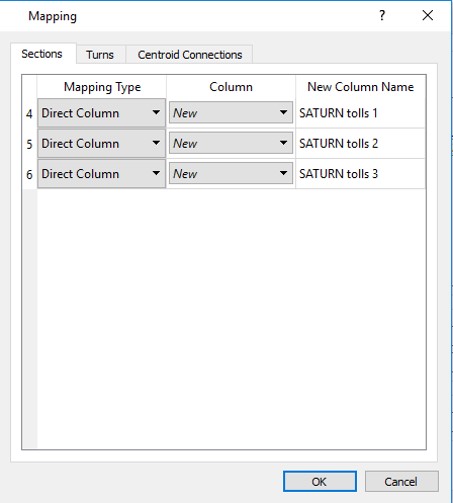Expand Mapping Type dropdown in row 6
The height and width of the screenshot is (503, 453).
click(101, 174)
